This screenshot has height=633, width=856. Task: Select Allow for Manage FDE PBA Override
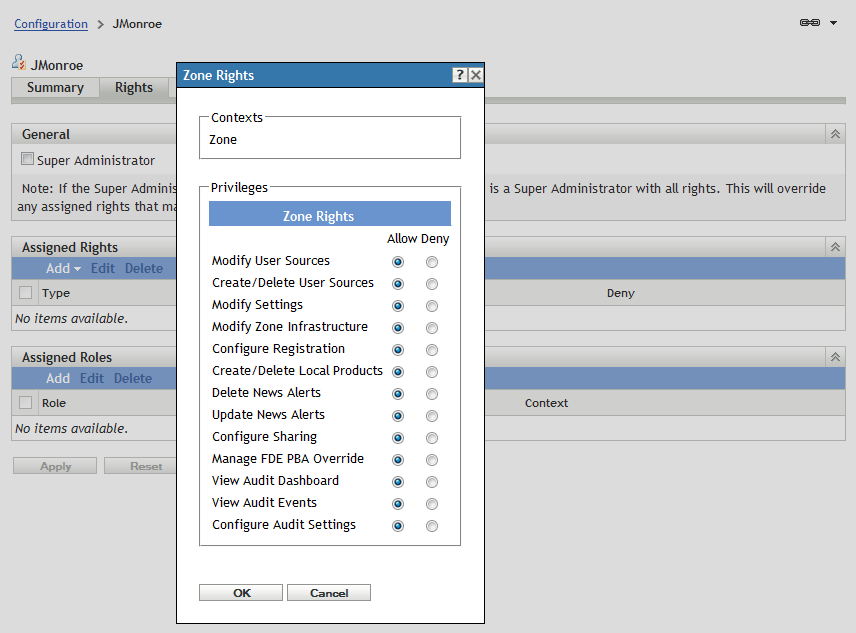click(x=398, y=460)
